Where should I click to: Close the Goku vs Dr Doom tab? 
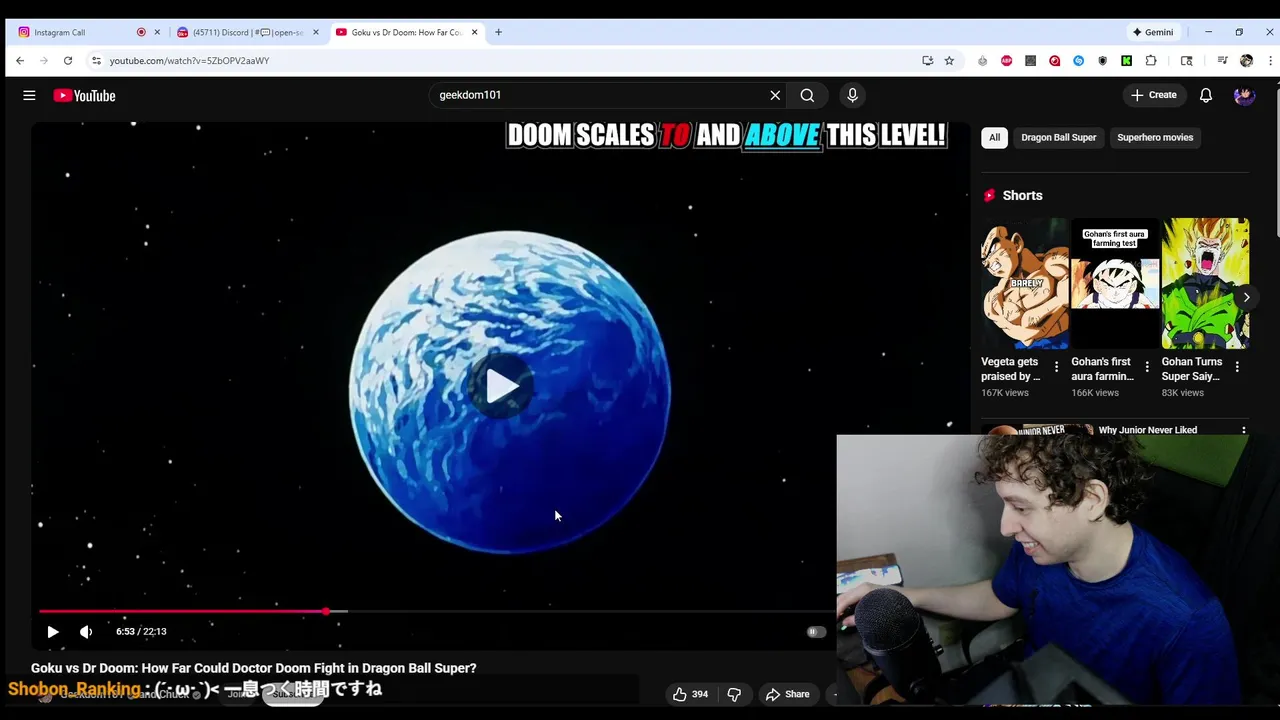click(x=474, y=32)
